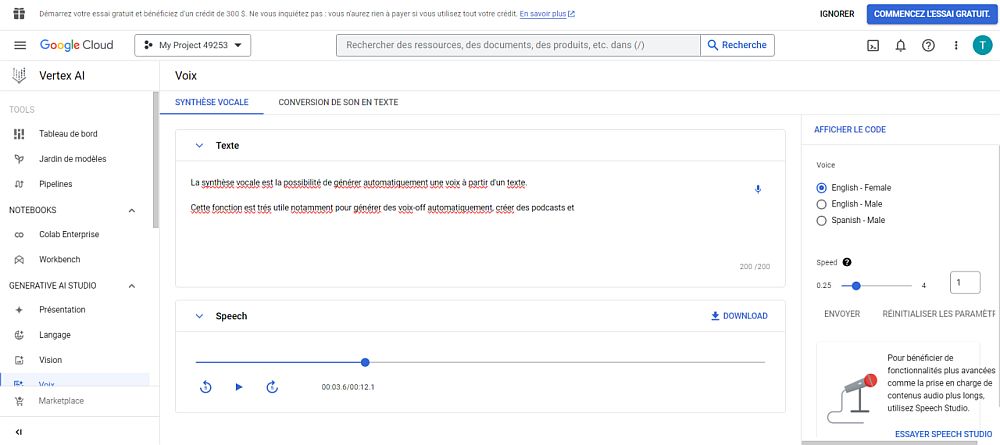Click the Afficher le code link

coord(850,130)
